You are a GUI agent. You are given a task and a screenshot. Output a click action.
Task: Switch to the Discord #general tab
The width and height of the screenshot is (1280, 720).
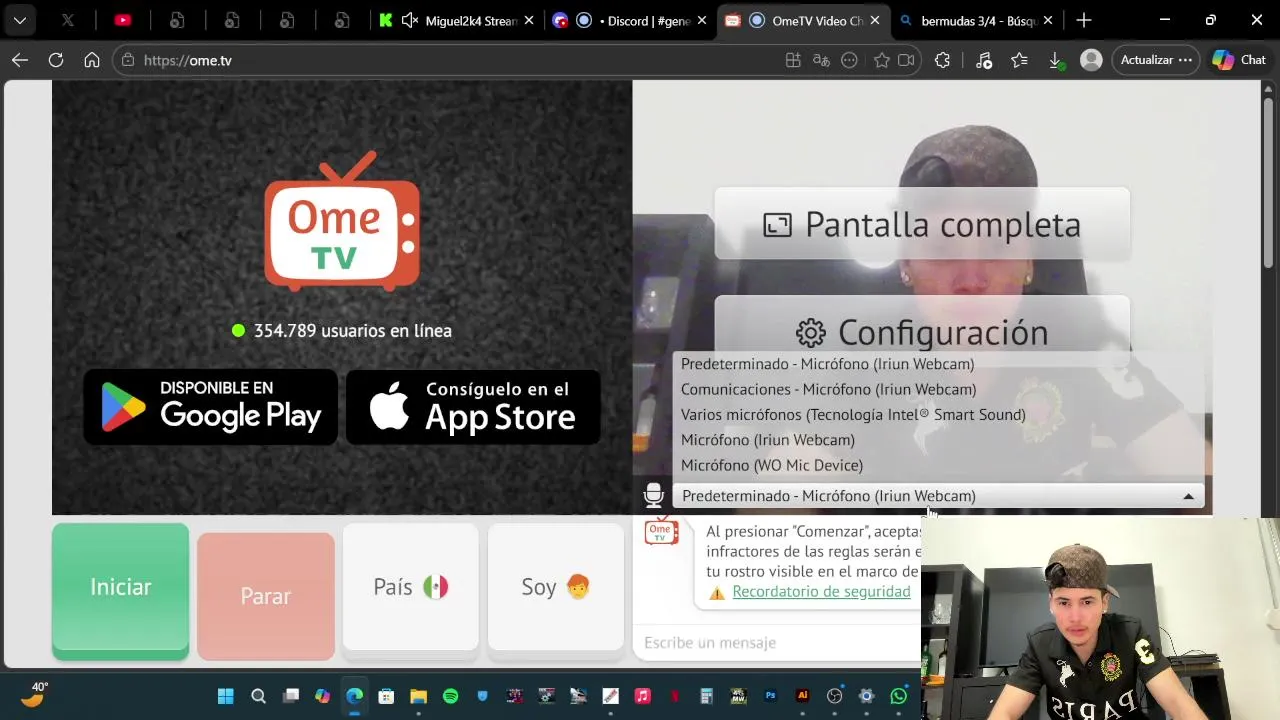tap(632, 20)
